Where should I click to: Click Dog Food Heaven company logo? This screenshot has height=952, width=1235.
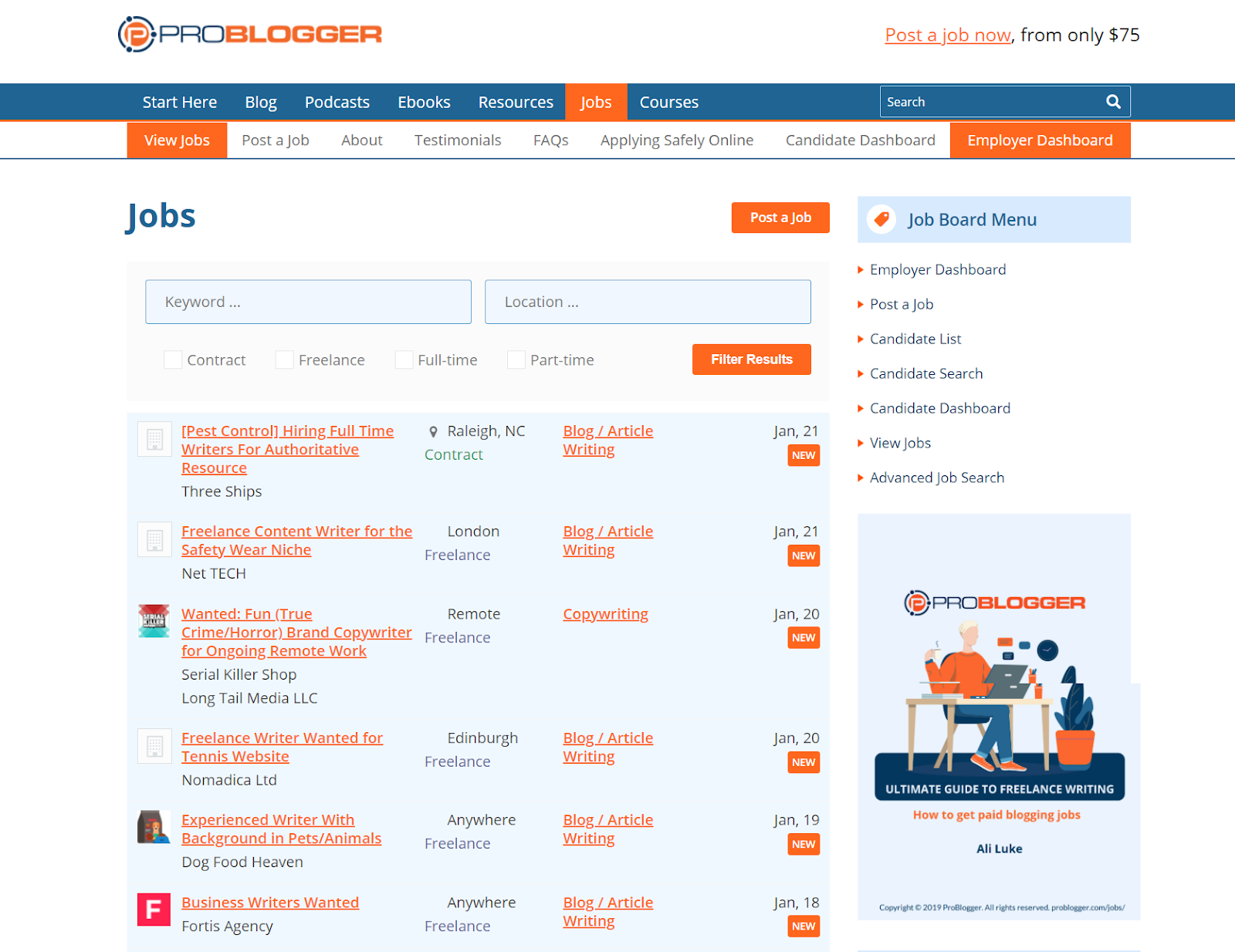(x=154, y=827)
